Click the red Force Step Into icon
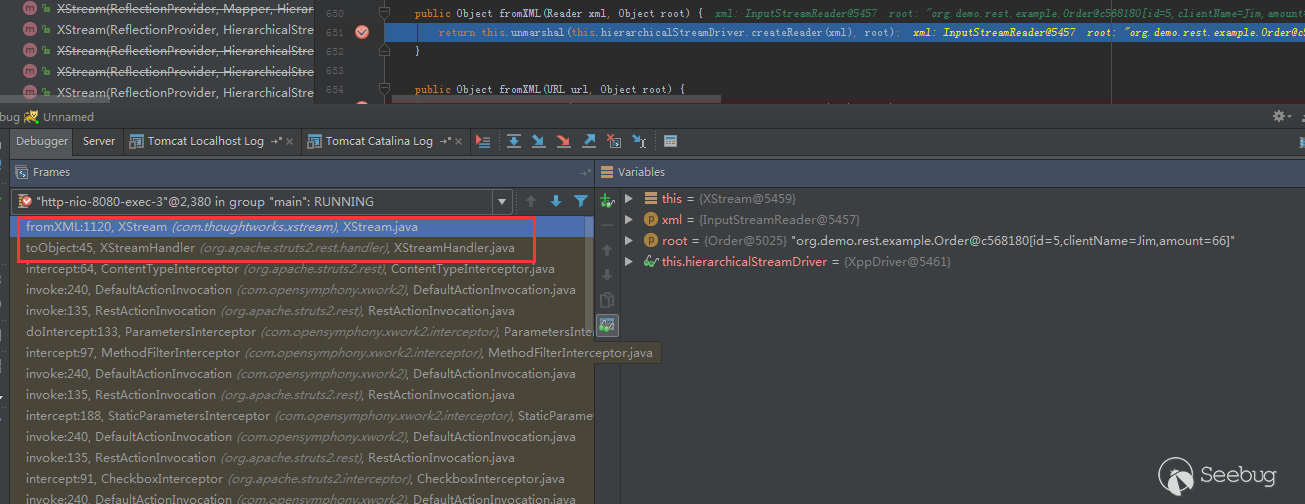 pyautogui.click(x=564, y=141)
